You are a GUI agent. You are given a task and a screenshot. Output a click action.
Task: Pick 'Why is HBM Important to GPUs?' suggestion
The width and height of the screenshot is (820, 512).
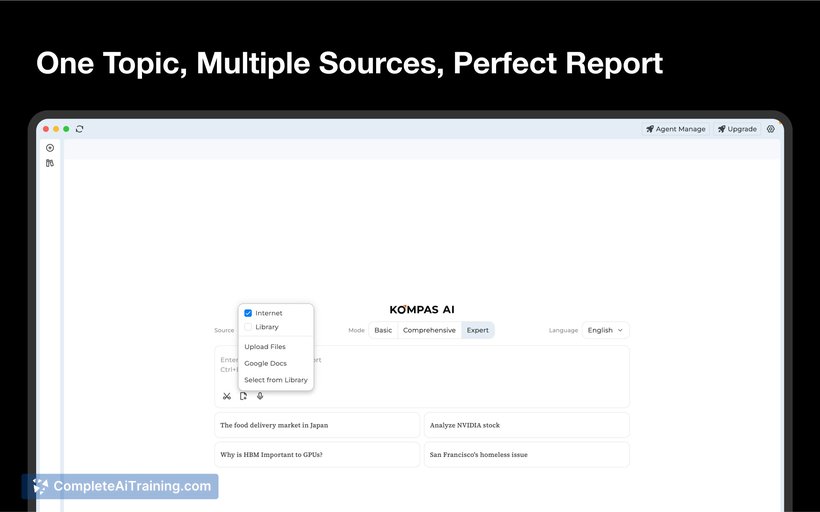[317, 454]
